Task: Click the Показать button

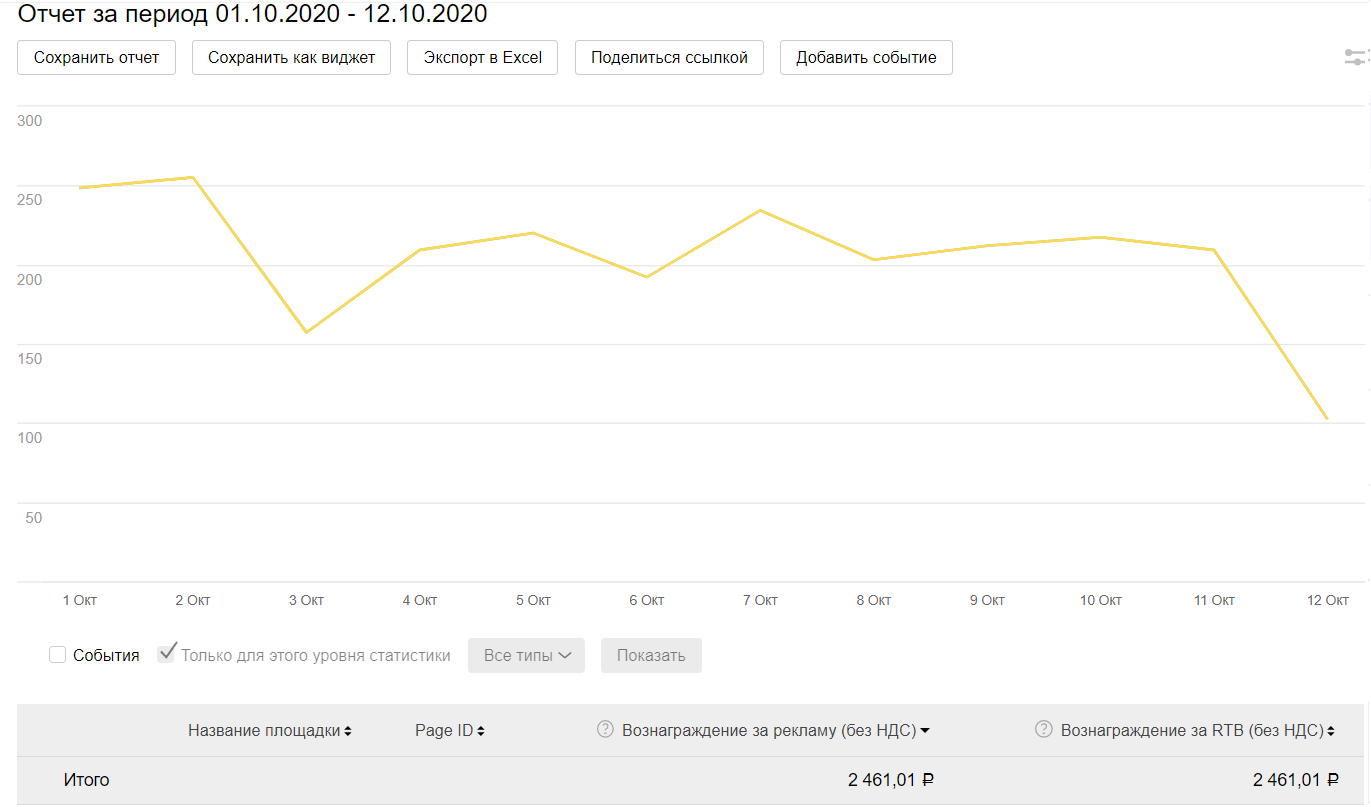Action: point(651,656)
